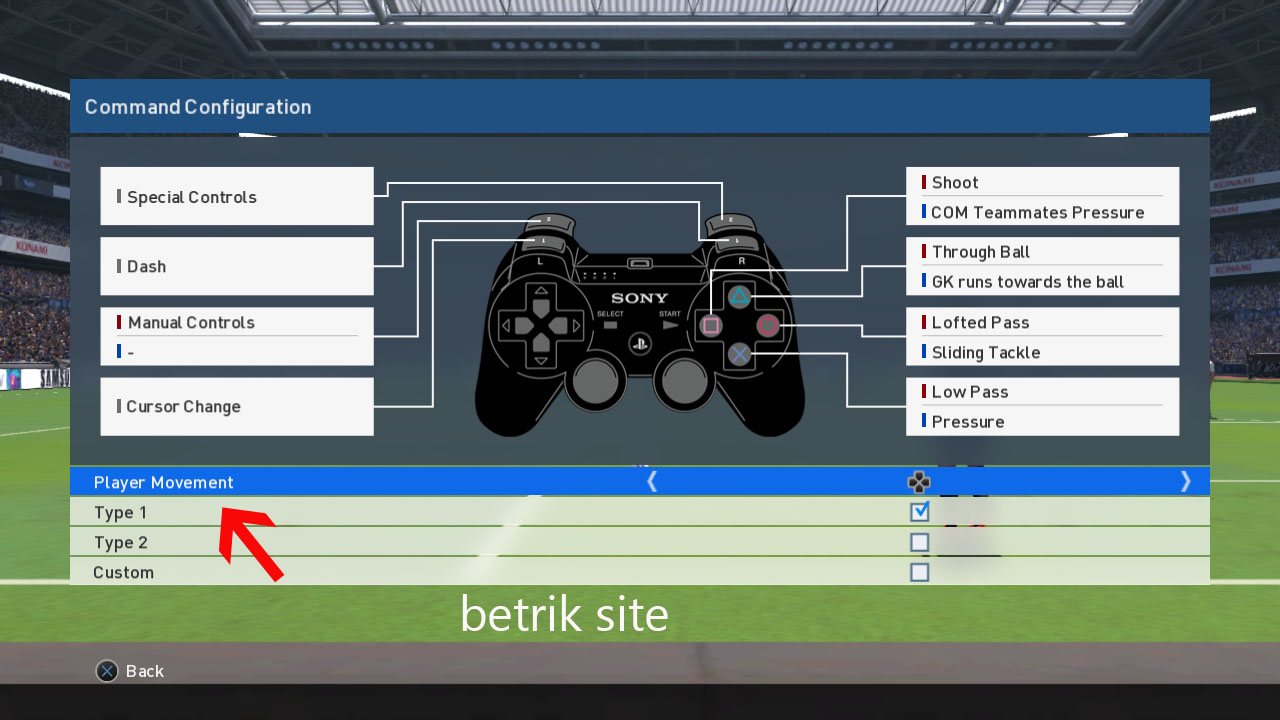Screen dimensions: 1280x720
Task: Select the Player Movement row
Action: coord(164,482)
